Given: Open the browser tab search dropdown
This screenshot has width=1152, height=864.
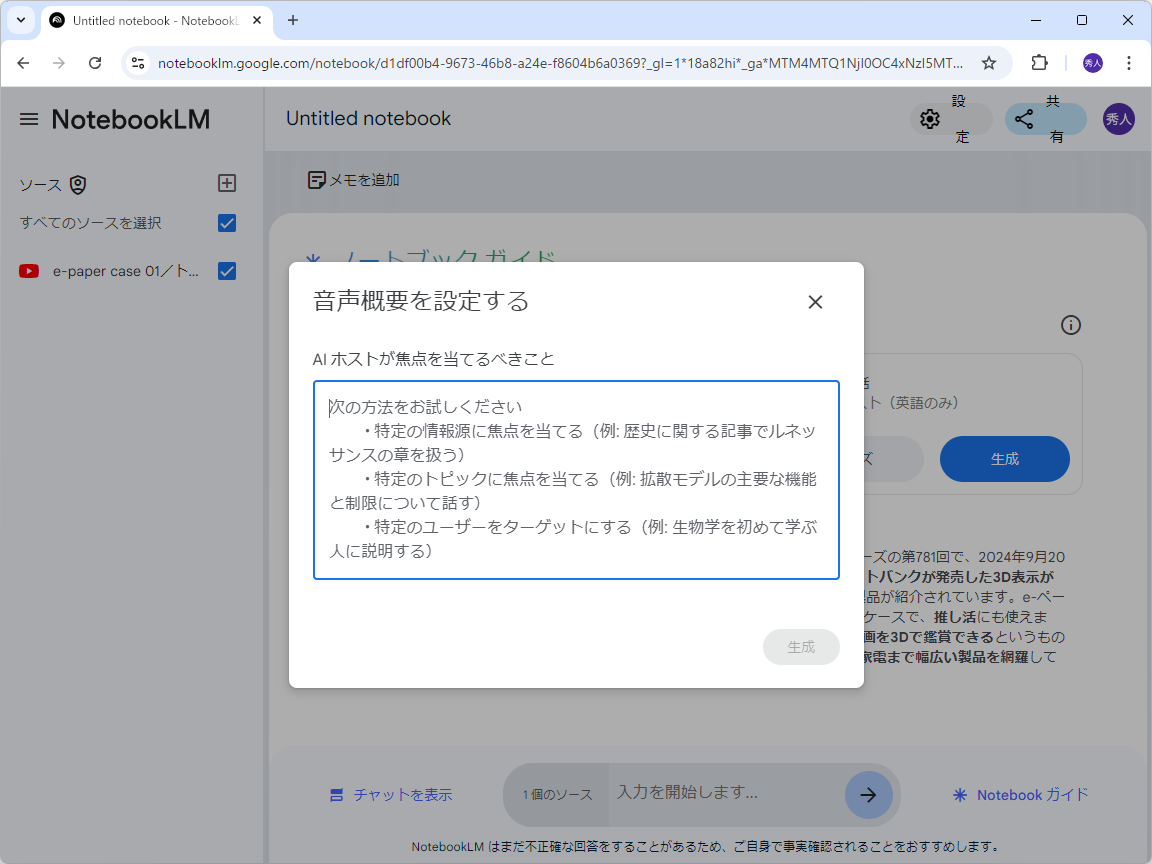Looking at the screenshot, I should pos(22,20).
